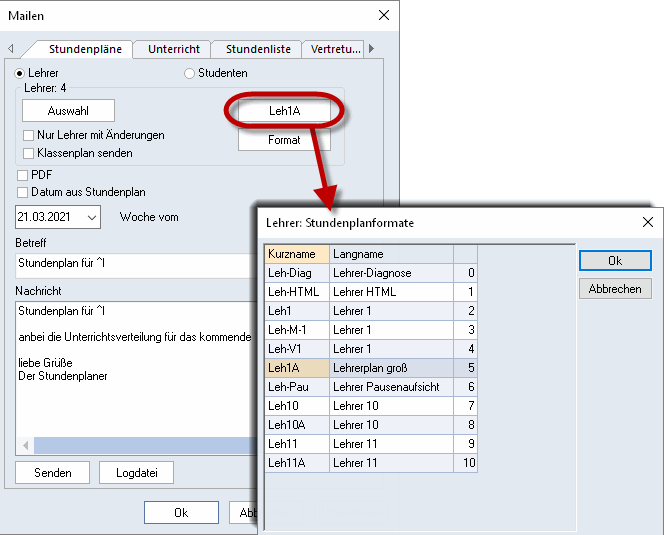Click the Nachricht left scroll arrow
Screen dimensions: 664x535
[25, 446]
